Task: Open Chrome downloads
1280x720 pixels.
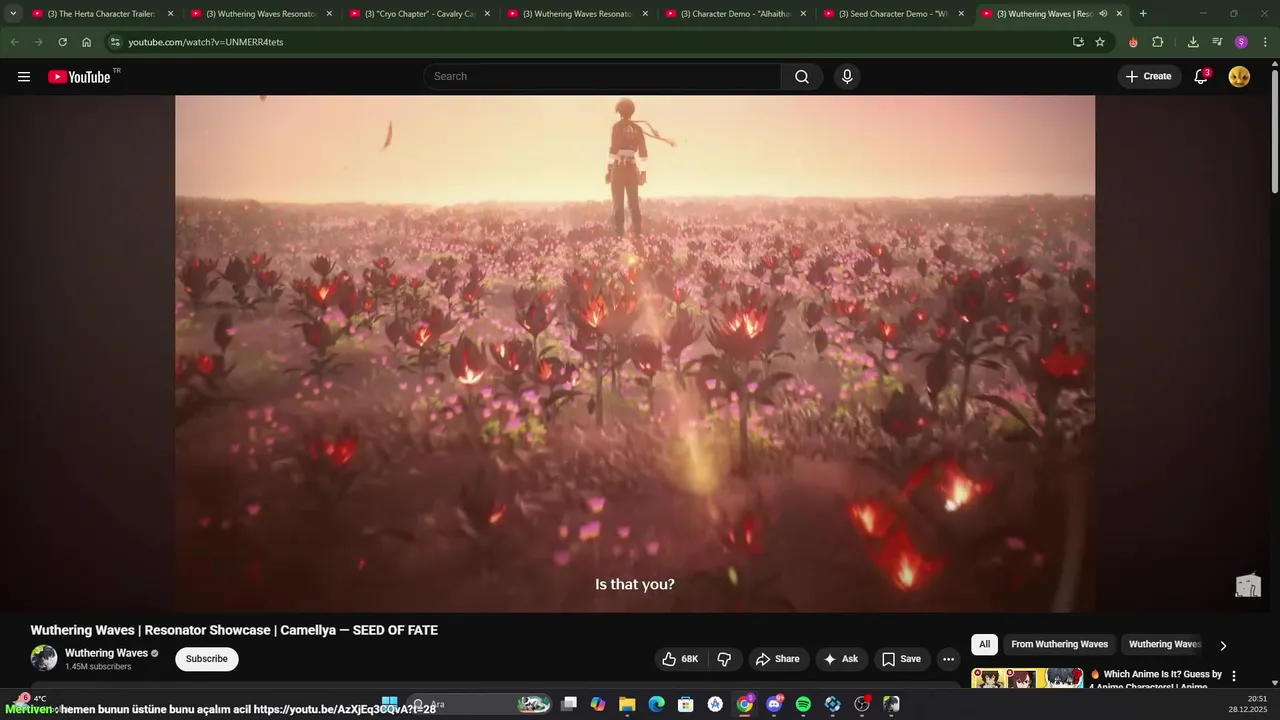Action: [1193, 42]
